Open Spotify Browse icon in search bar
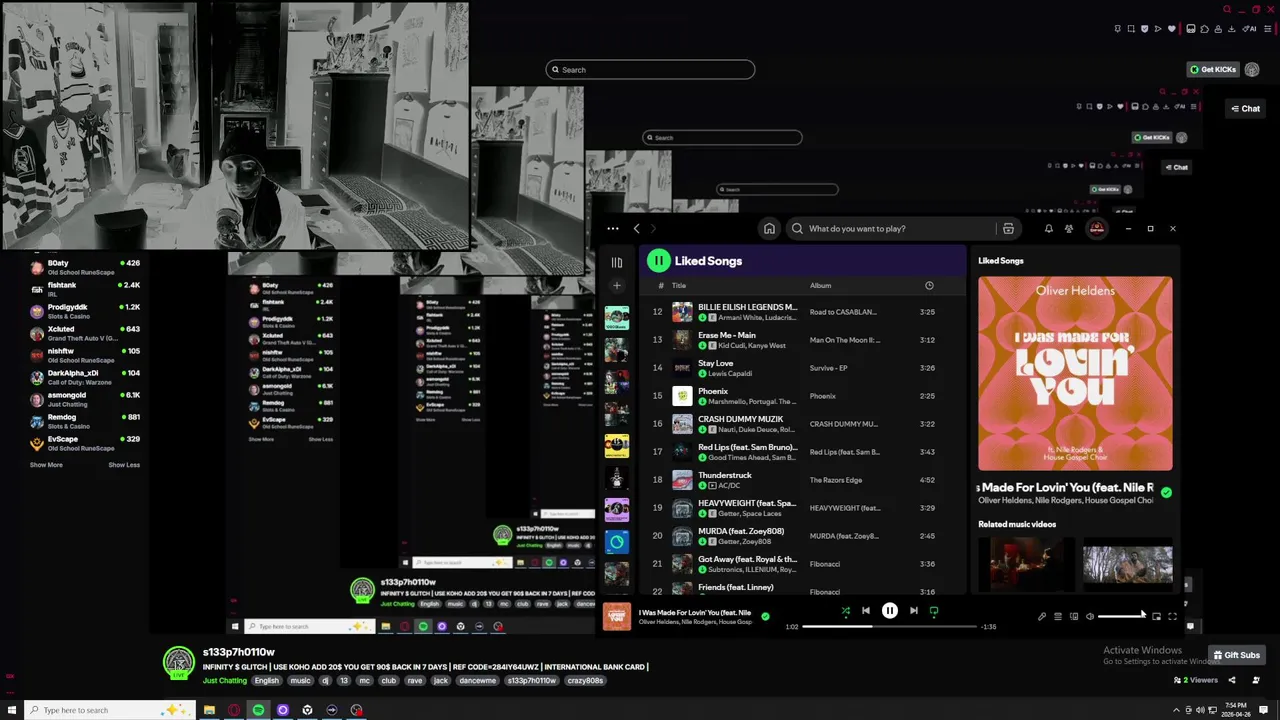1280x720 pixels. pyautogui.click(x=1008, y=229)
